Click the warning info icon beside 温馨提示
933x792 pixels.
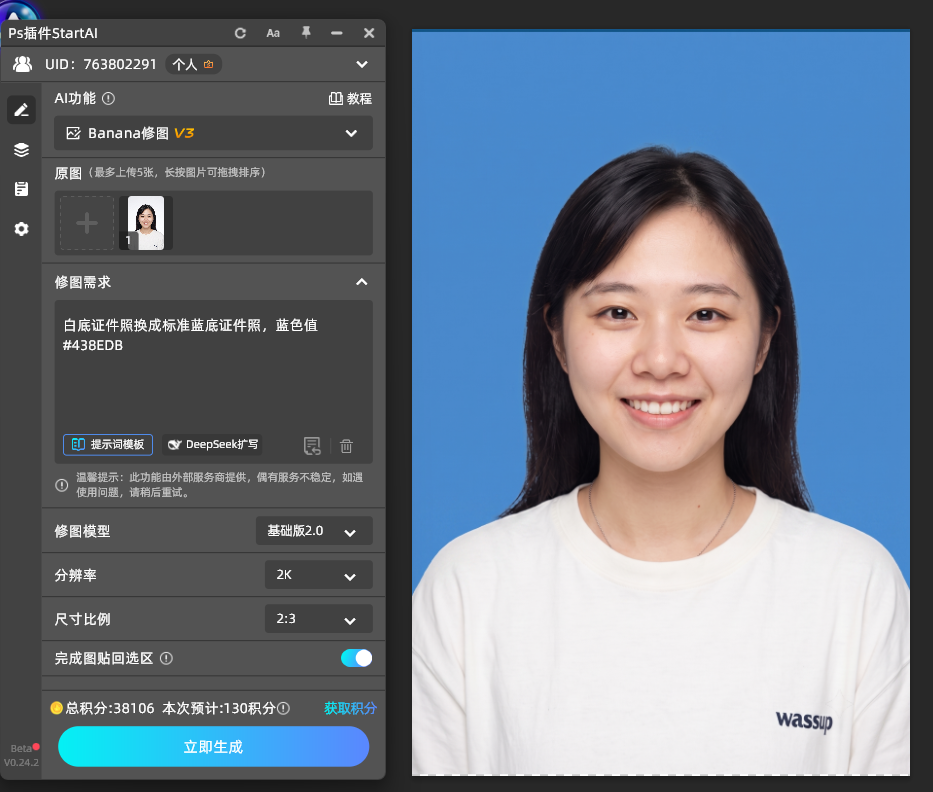tap(61, 485)
